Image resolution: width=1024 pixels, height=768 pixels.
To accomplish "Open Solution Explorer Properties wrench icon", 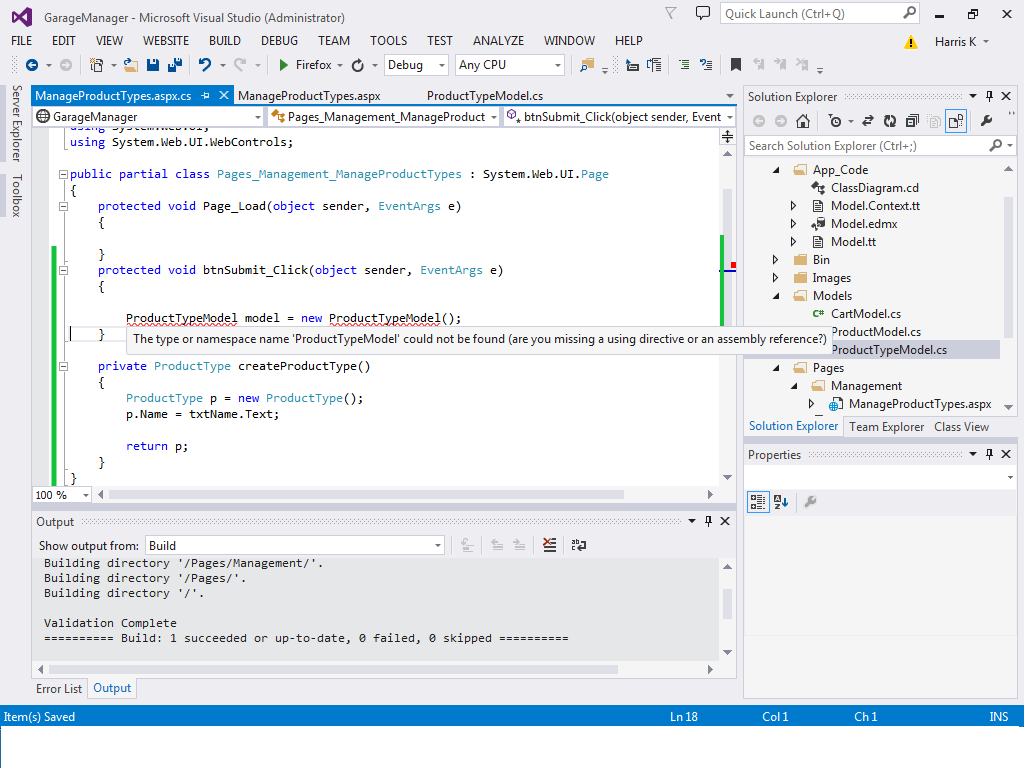I will tap(986, 121).
